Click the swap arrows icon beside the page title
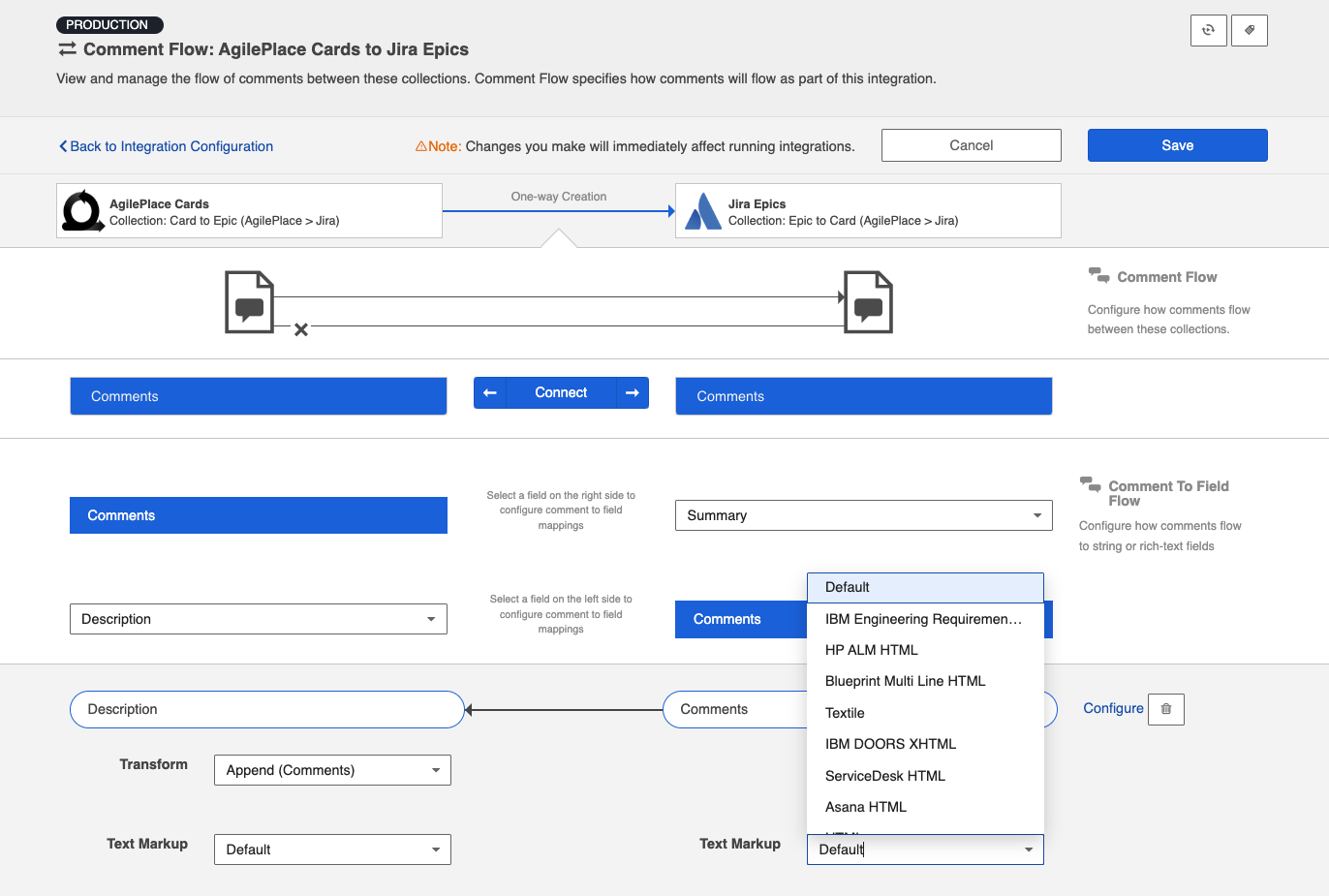 [x=67, y=48]
